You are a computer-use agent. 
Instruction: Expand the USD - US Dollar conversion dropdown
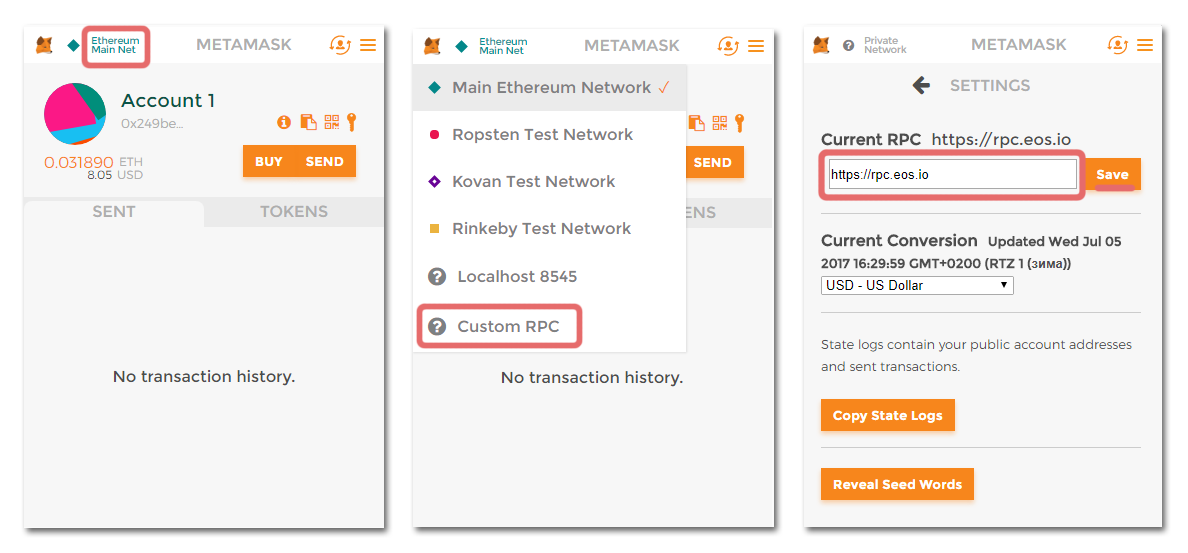pyautogui.click(x=917, y=285)
